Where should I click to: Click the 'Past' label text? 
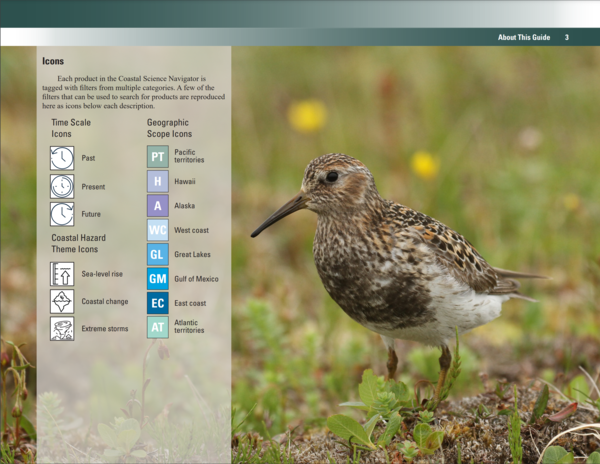pyautogui.click(x=88, y=158)
